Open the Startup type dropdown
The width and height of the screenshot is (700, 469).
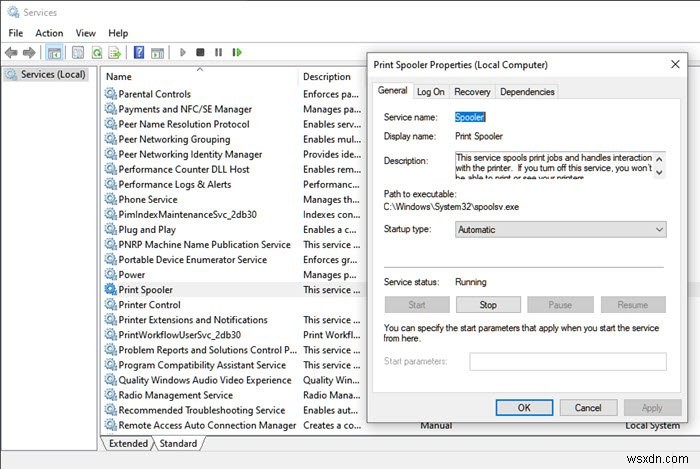560,230
